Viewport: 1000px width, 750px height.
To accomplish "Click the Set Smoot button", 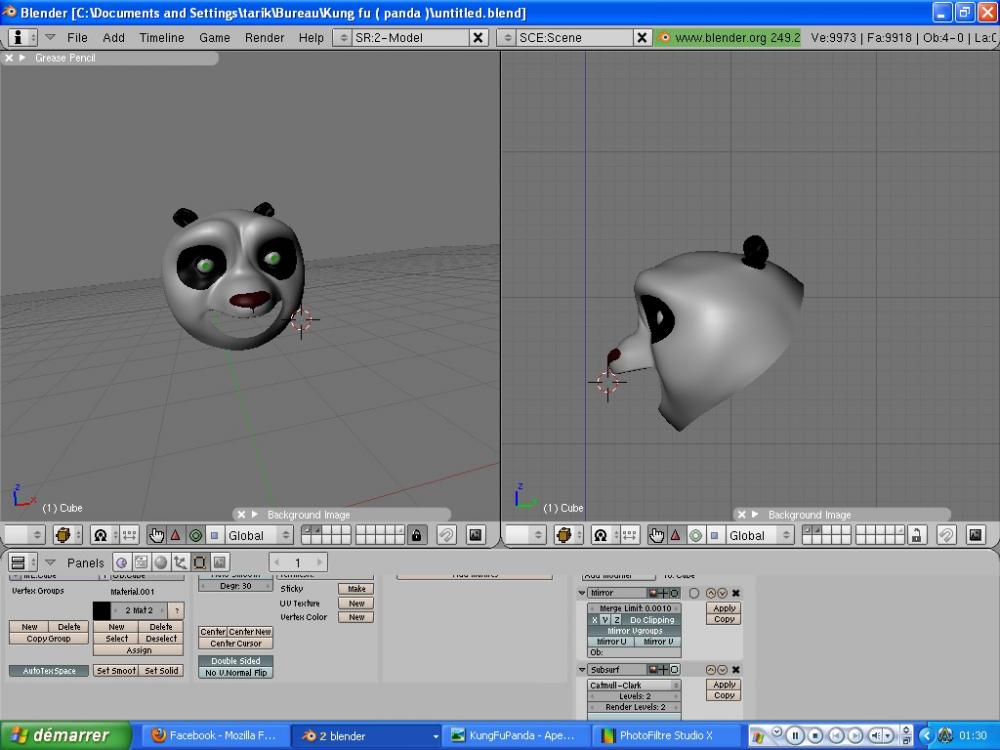I will pyautogui.click(x=116, y=671).
